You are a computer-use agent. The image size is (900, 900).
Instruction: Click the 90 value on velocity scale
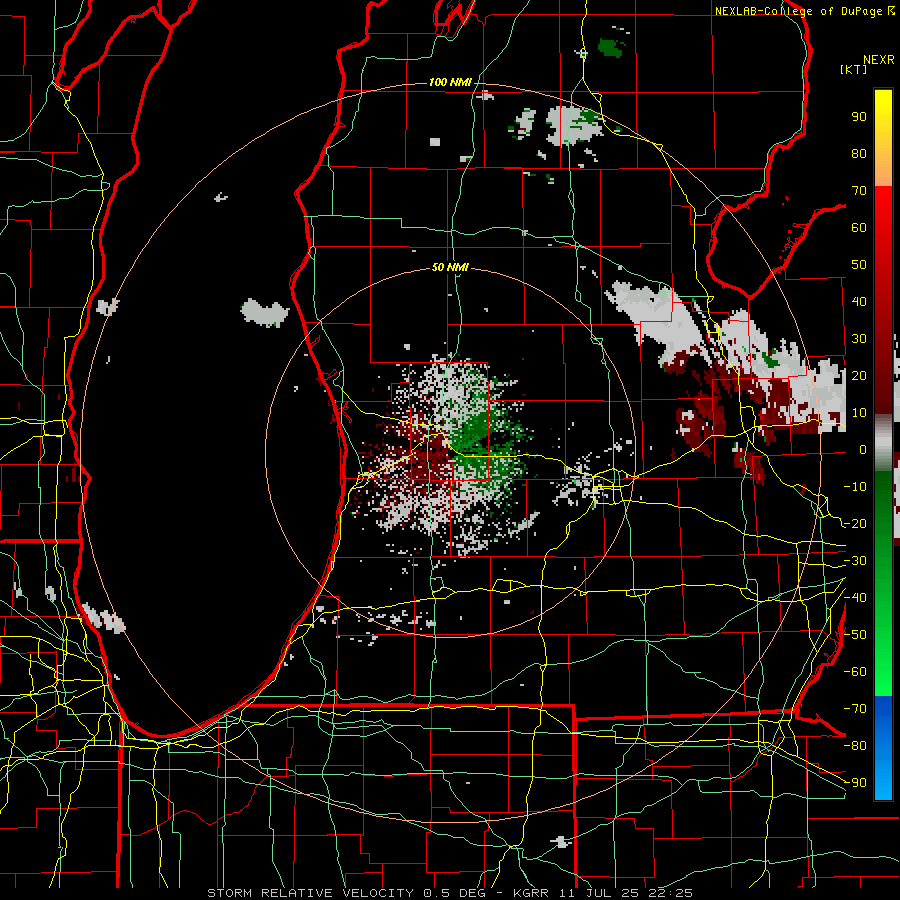point(859,117)
